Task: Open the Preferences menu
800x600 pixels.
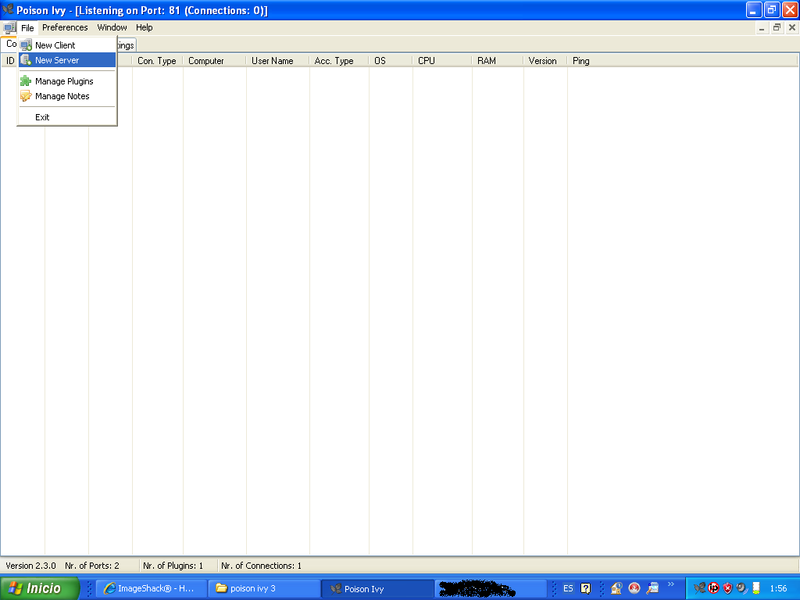Action: click(x=65, y=28)
